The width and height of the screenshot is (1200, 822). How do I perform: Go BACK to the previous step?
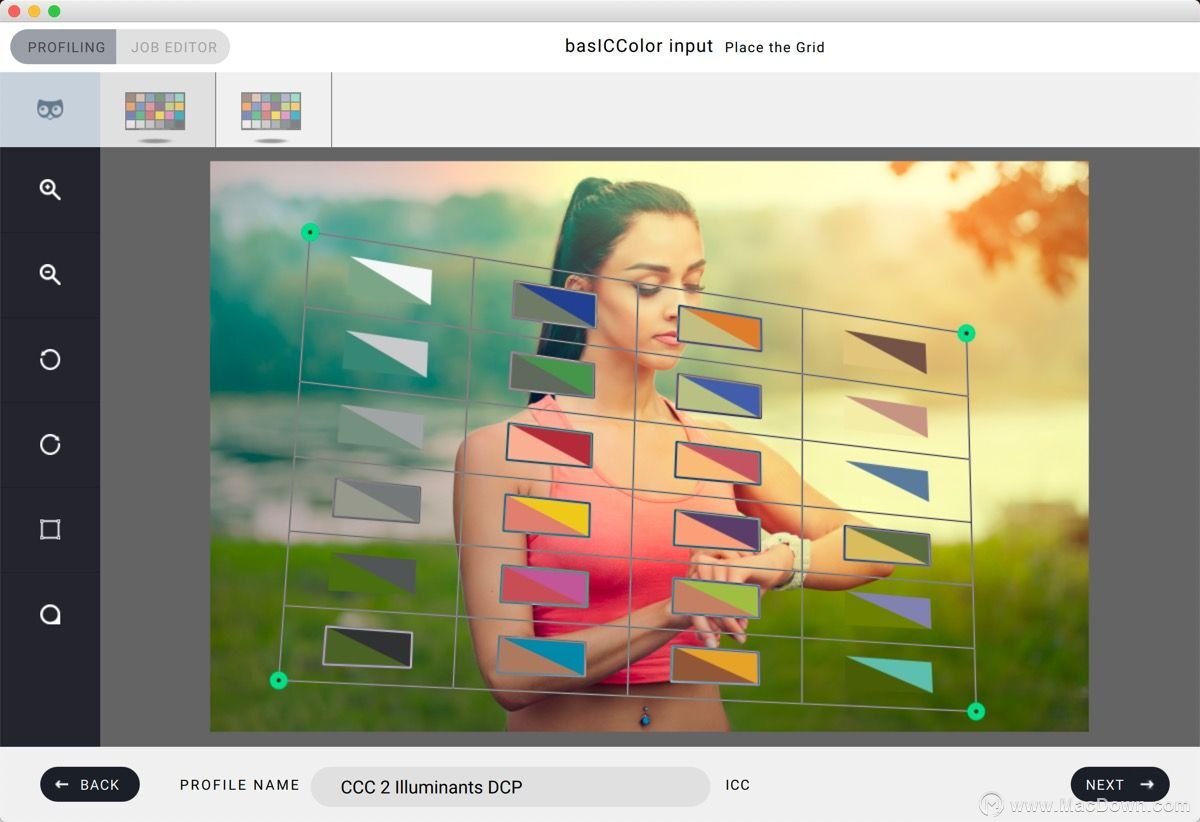pos(90,785)
